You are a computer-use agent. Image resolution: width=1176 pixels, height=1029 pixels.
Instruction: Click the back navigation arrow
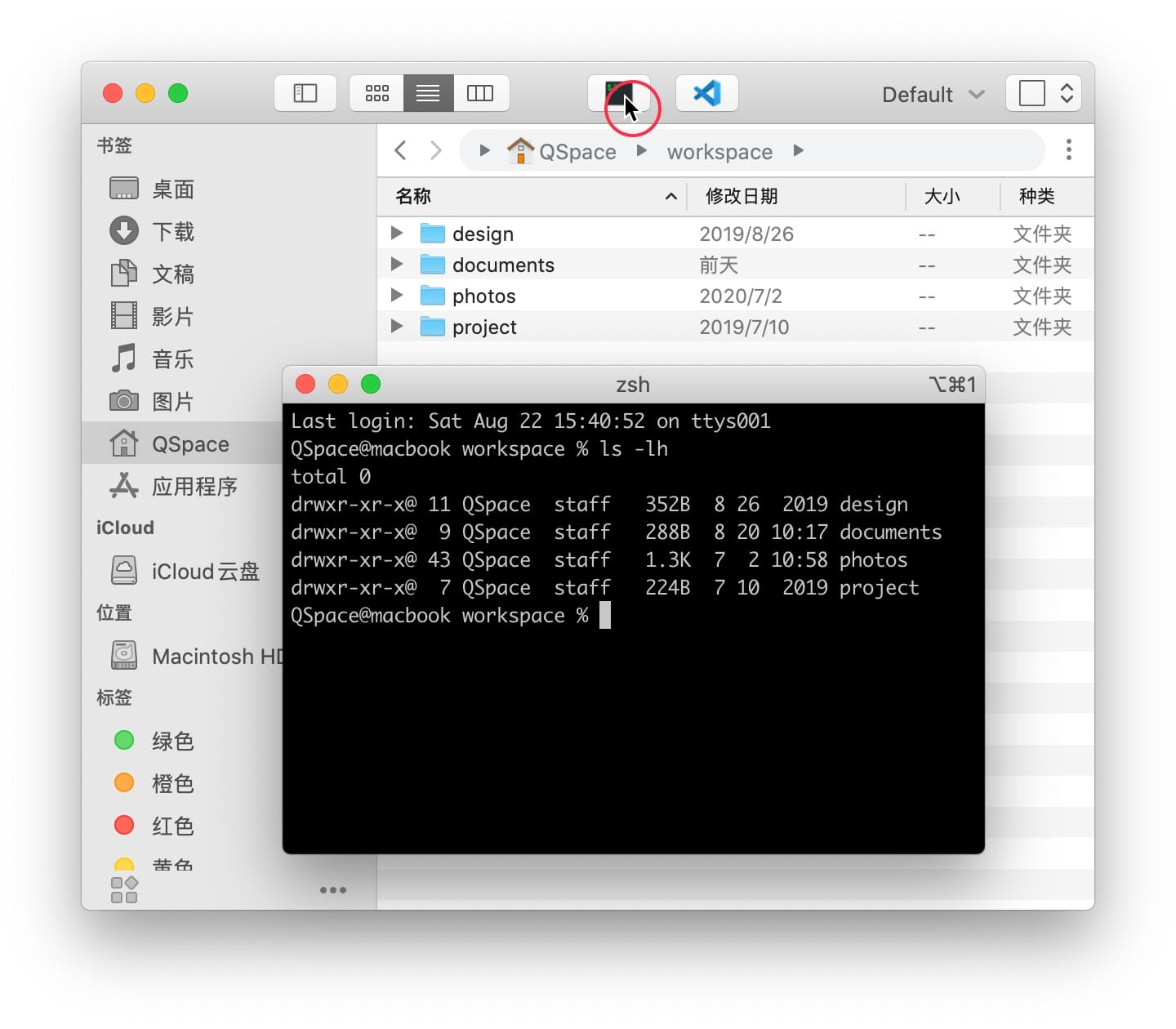tap(399, 150)
